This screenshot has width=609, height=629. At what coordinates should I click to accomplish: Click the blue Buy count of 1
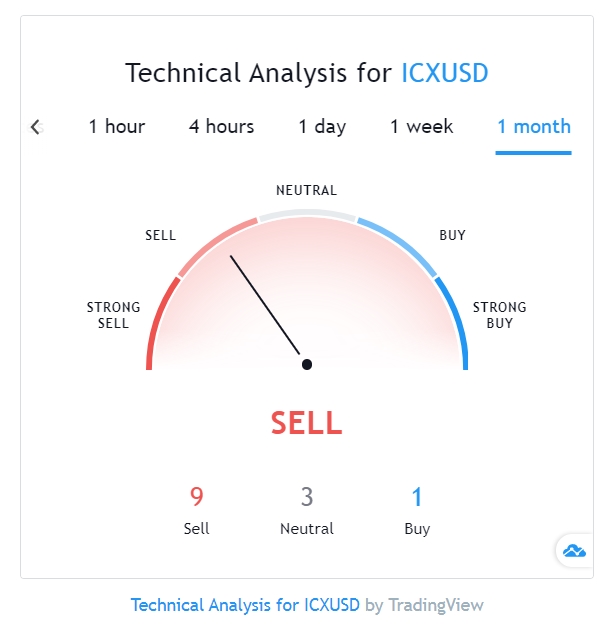tap(417, 496)
